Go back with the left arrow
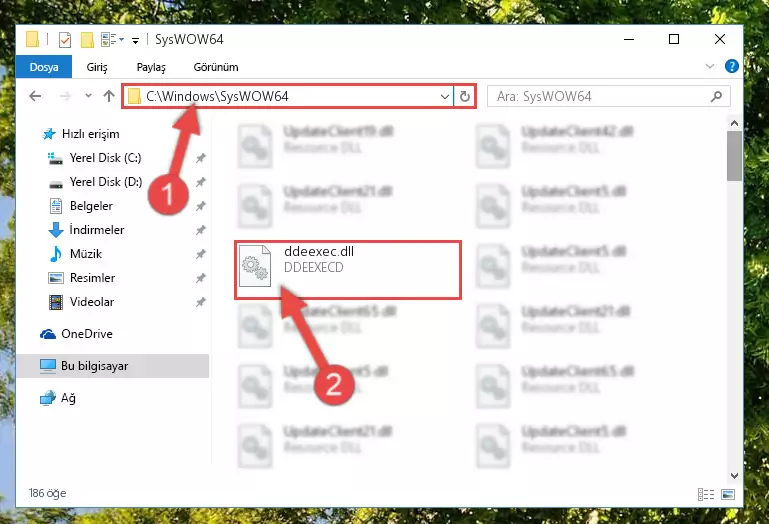 click(x=35, y=96)
